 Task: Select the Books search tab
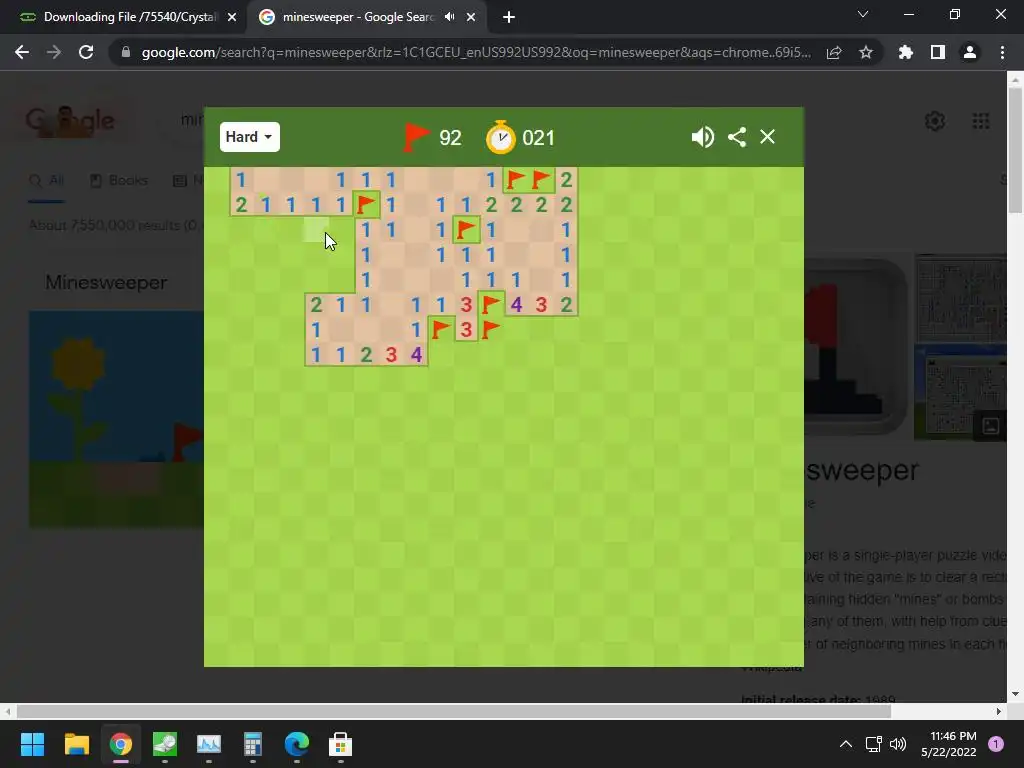pyautogui.click(x=119, y=180)
